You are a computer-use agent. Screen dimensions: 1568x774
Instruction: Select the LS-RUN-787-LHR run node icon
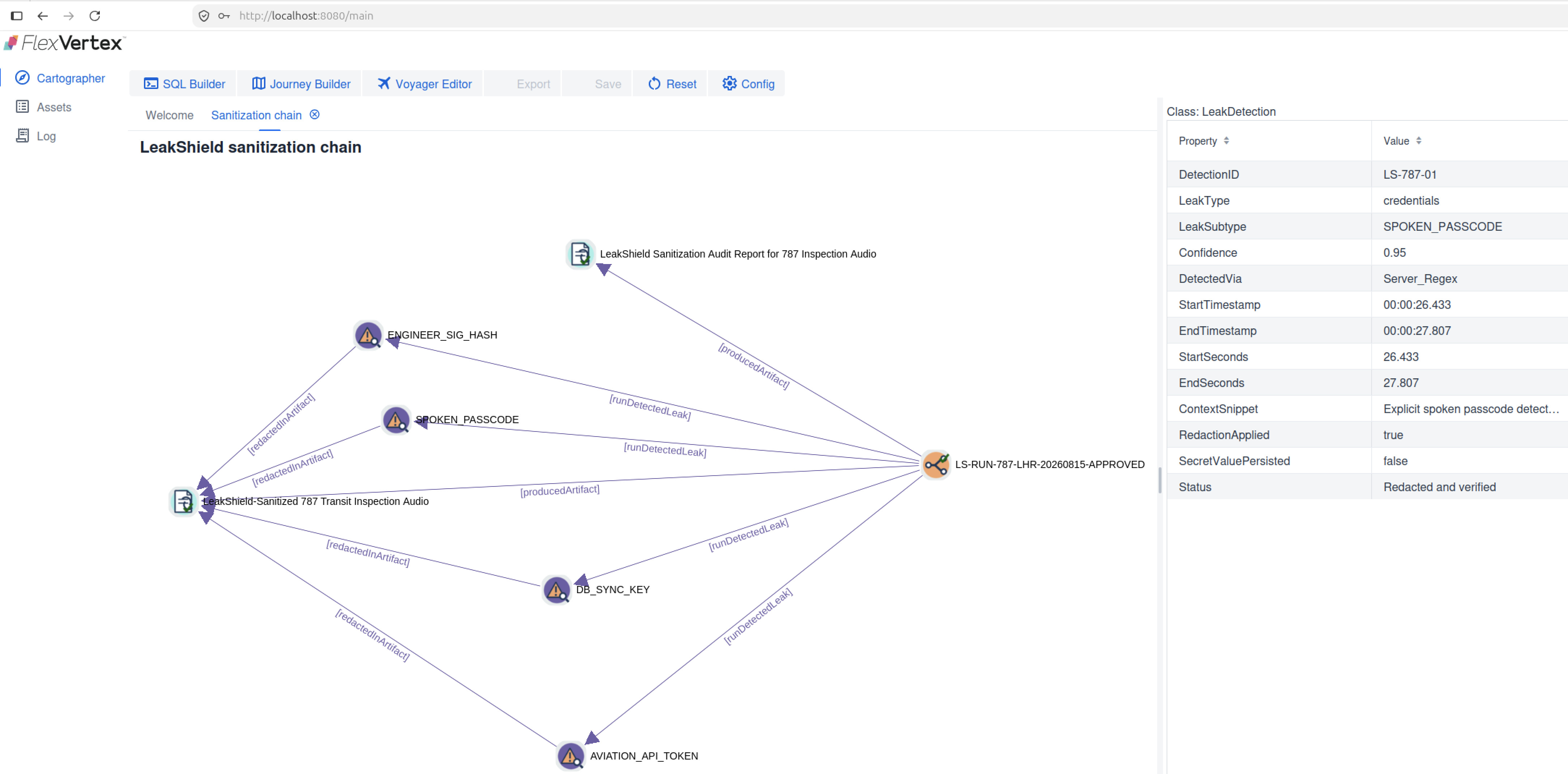tap(936, 465)
